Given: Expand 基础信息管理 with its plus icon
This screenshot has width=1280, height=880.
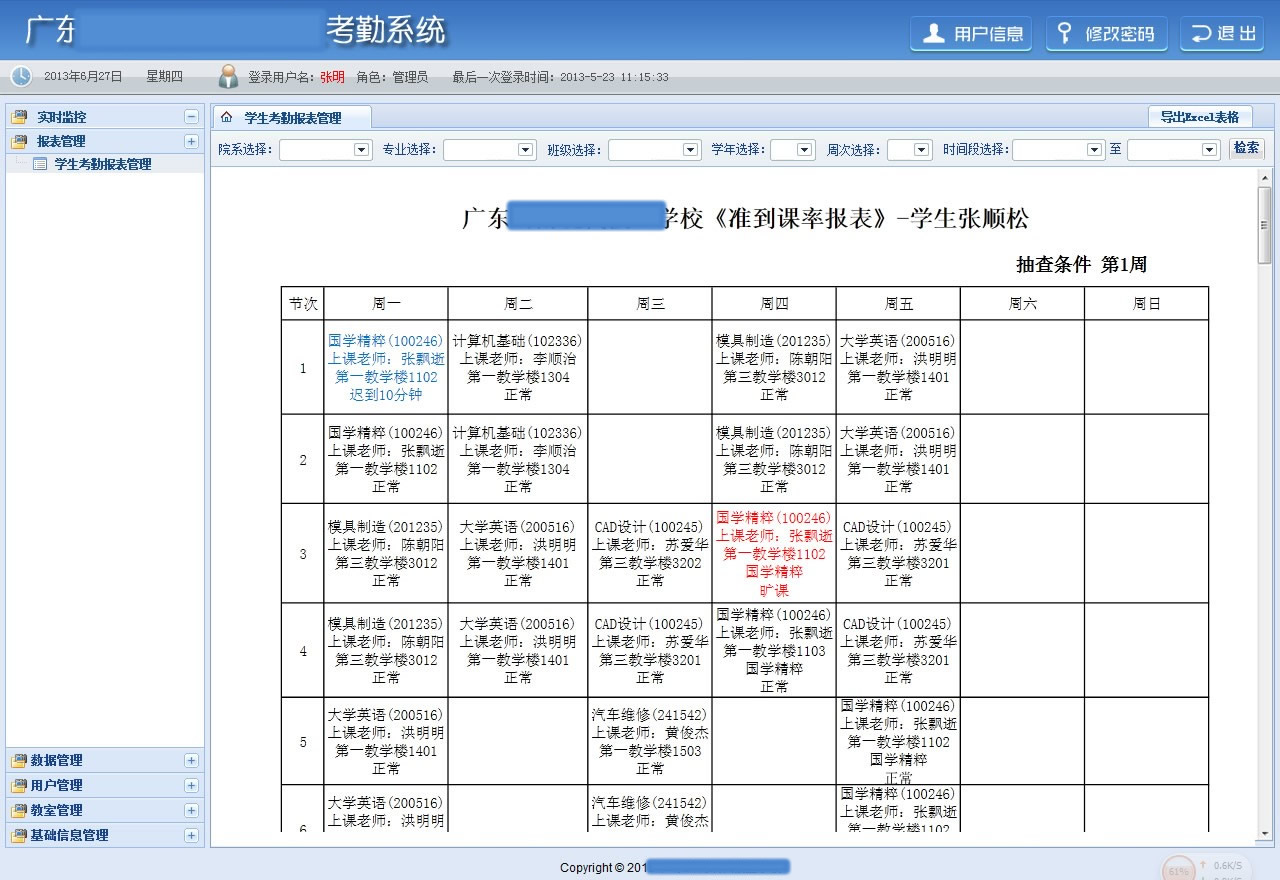Looking at the screenshot, I should [x=191, y=835].
